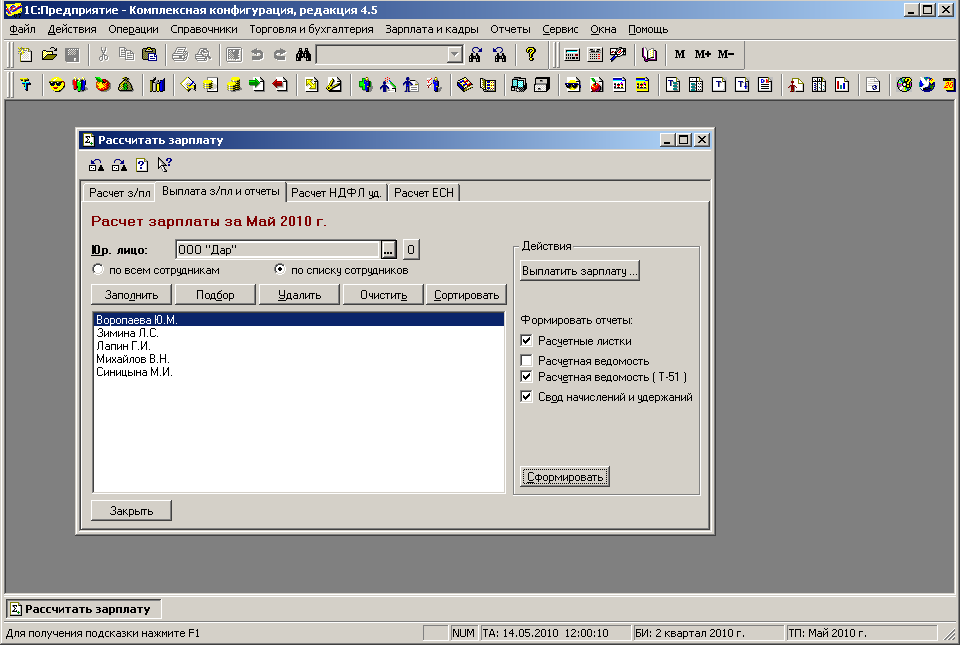Open the Отчеты menu
960x645 pixels.
pos(511,29)
